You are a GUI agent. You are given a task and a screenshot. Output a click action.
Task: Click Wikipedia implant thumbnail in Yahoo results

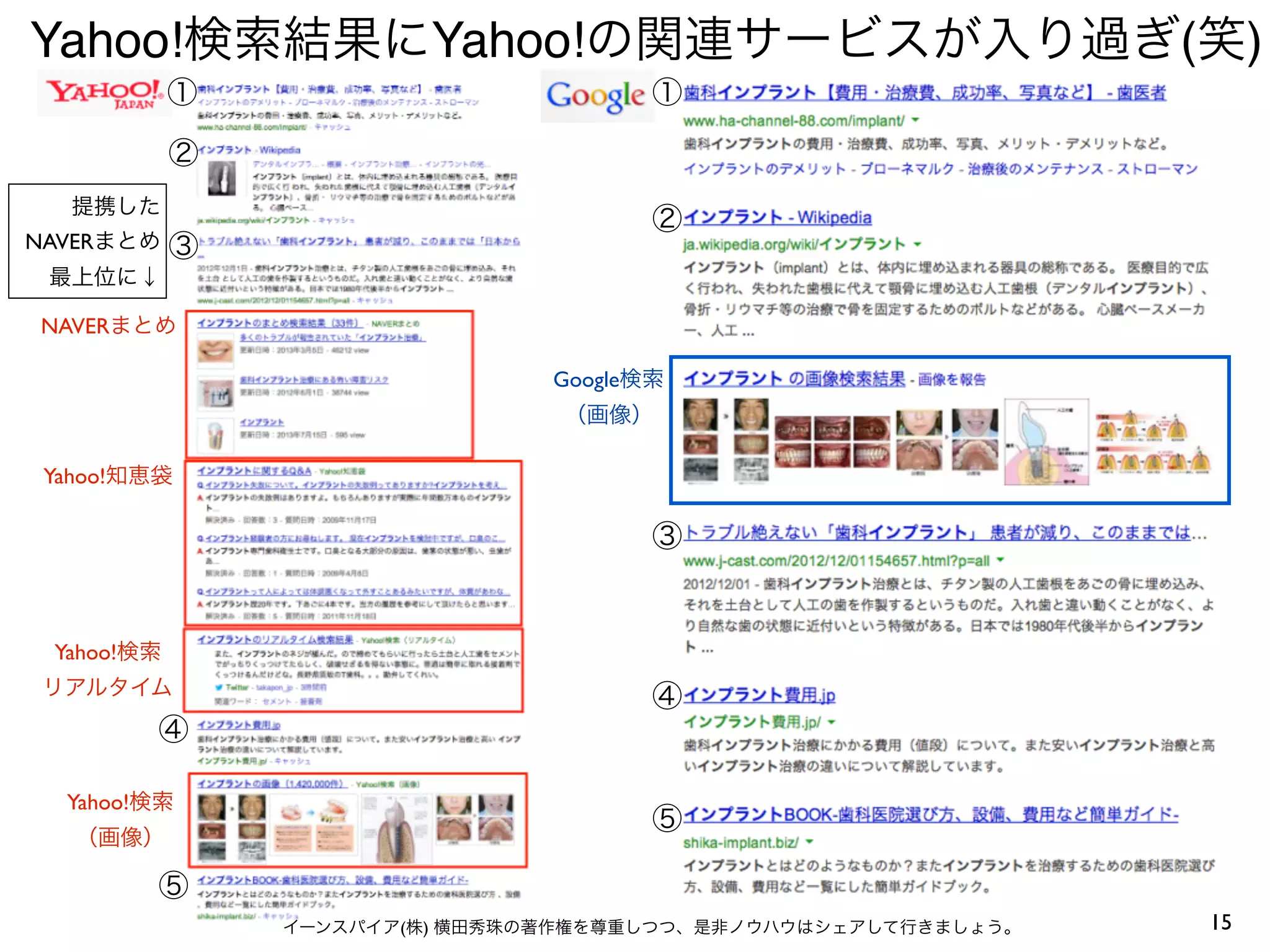pos(221,180)
